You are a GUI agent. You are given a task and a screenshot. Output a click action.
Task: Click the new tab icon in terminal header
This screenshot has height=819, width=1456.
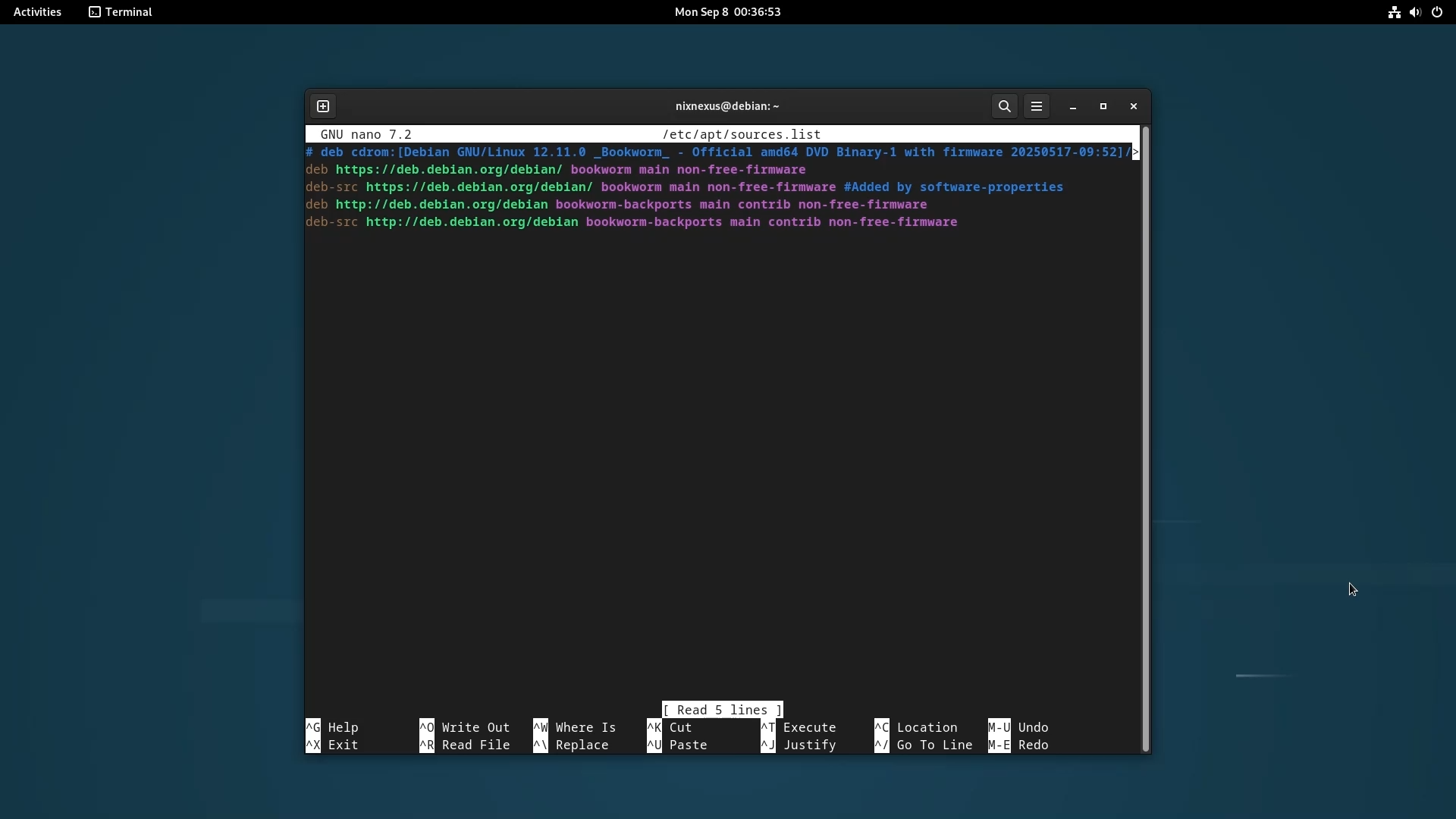coord(323,106)
